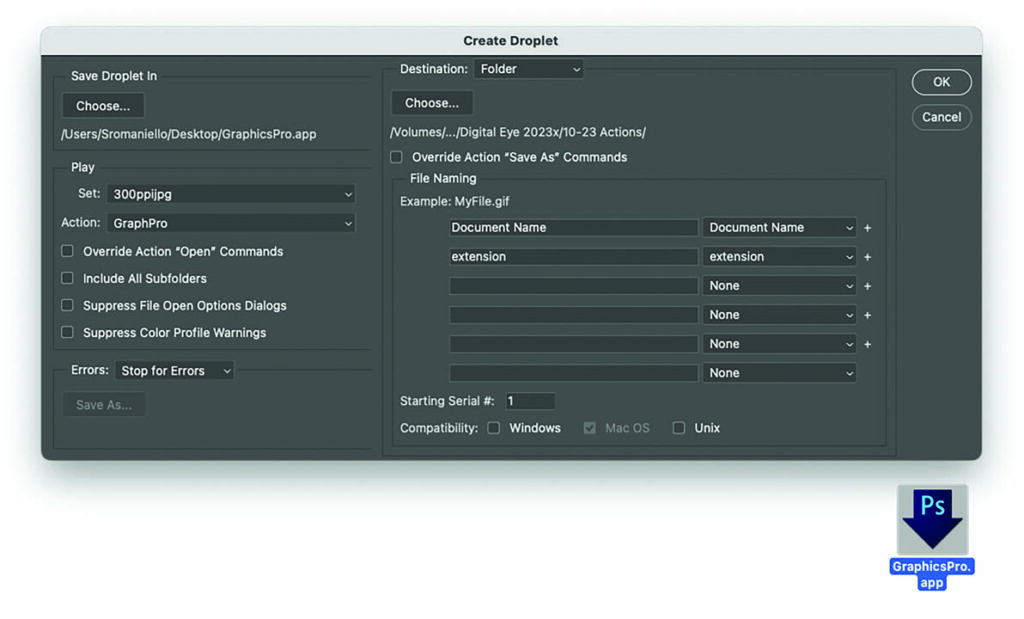Check Suppress Color Profile Warnings
Screen dimensions: 1024x619
pyautogui.click(x=68, y=333)
